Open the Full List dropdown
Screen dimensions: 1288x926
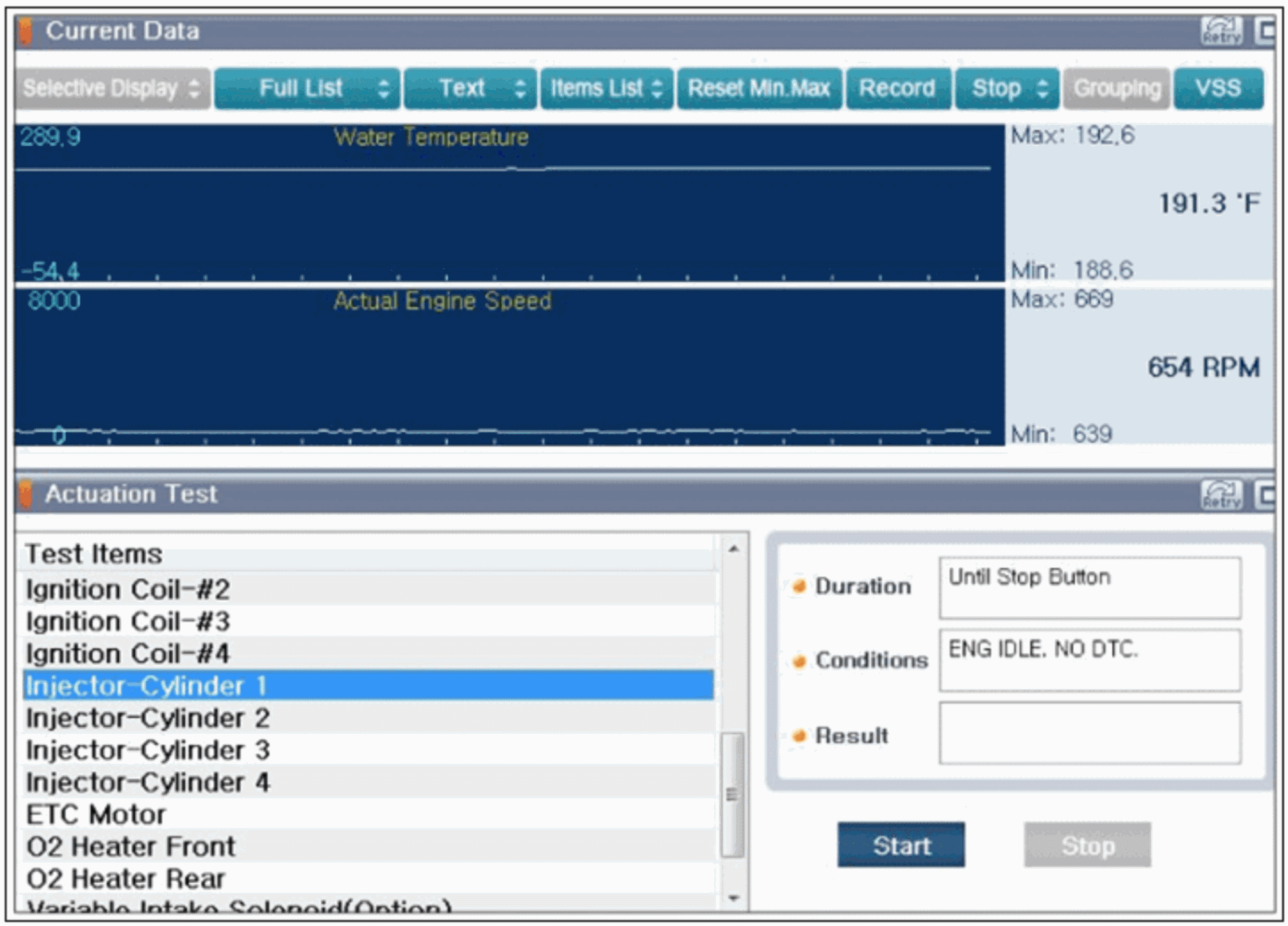pyautogui.click(x=307, y=88)
